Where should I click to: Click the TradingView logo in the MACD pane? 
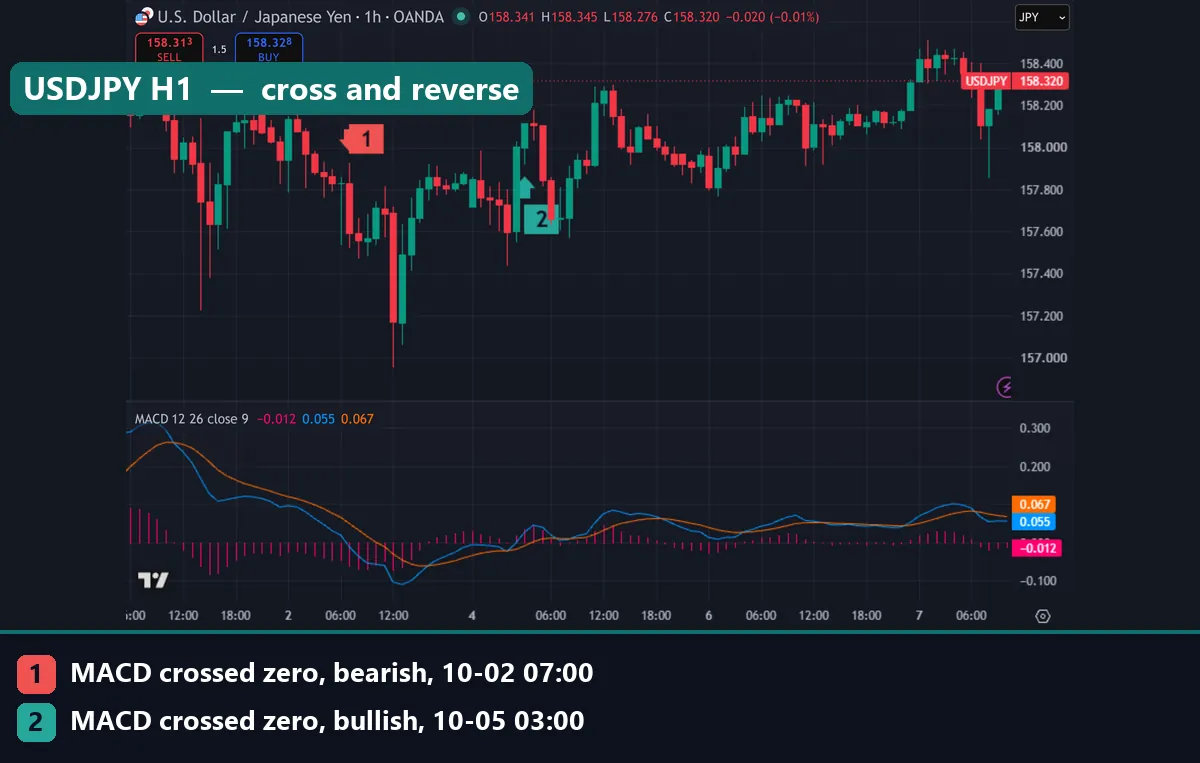153,580
